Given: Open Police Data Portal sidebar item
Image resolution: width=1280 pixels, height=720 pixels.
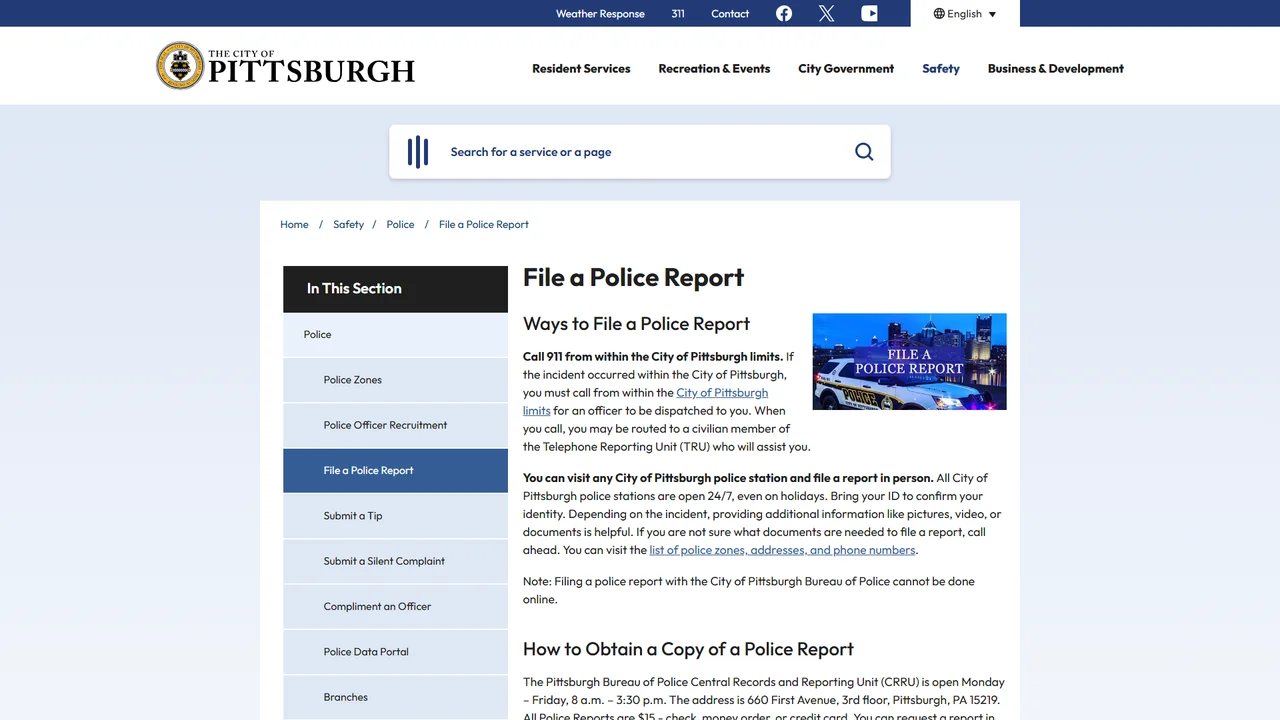Looking at the screenshot, I should coord(396,652).
